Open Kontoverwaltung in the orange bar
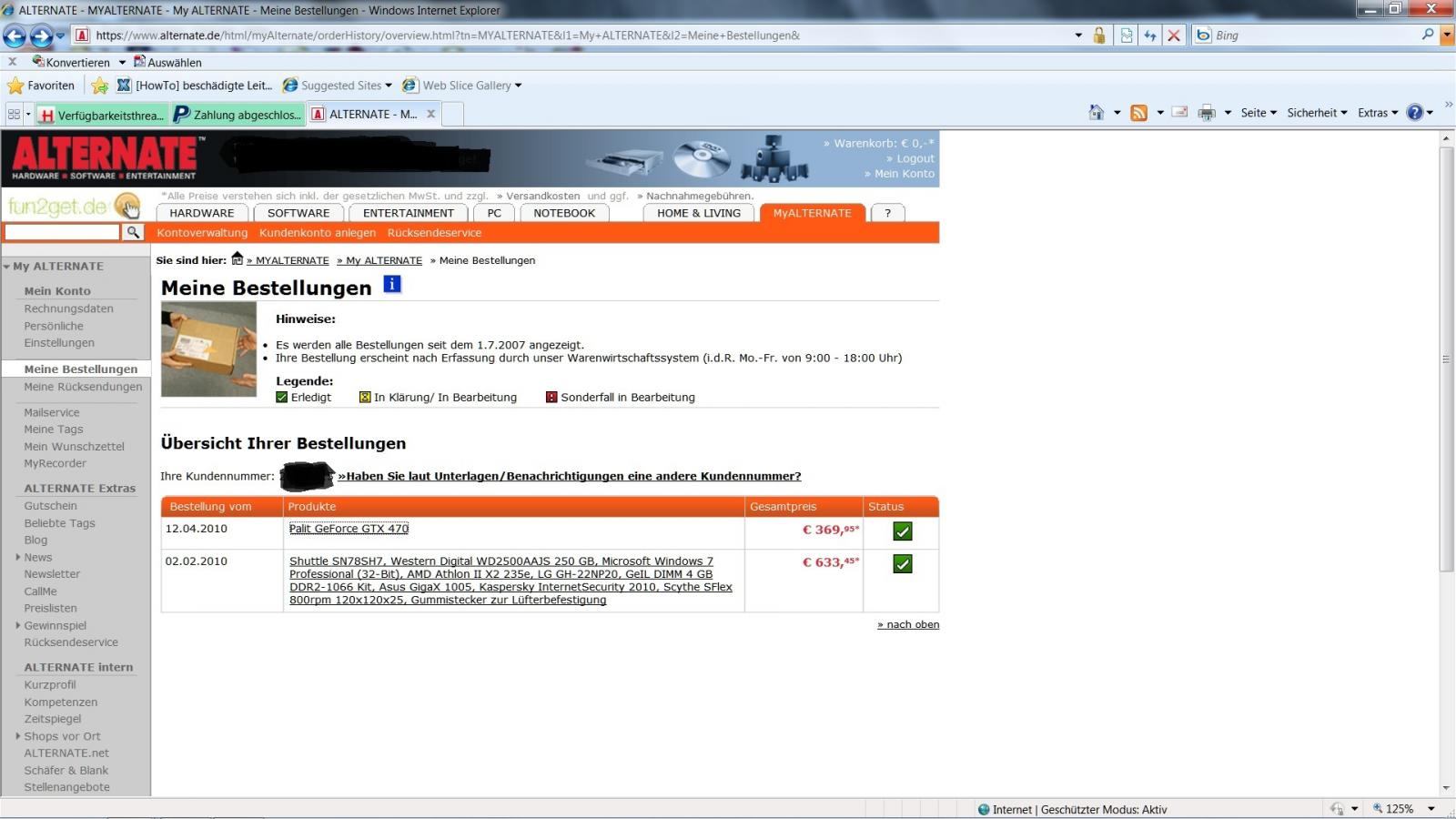This screenshot has width=1456, height=819. pos(202,233)
